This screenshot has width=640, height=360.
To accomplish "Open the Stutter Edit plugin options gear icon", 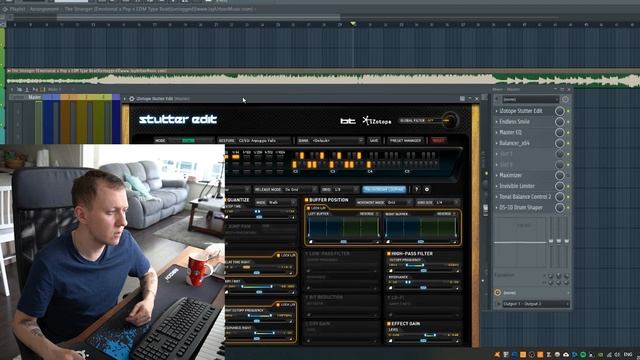I will point(132,99).
